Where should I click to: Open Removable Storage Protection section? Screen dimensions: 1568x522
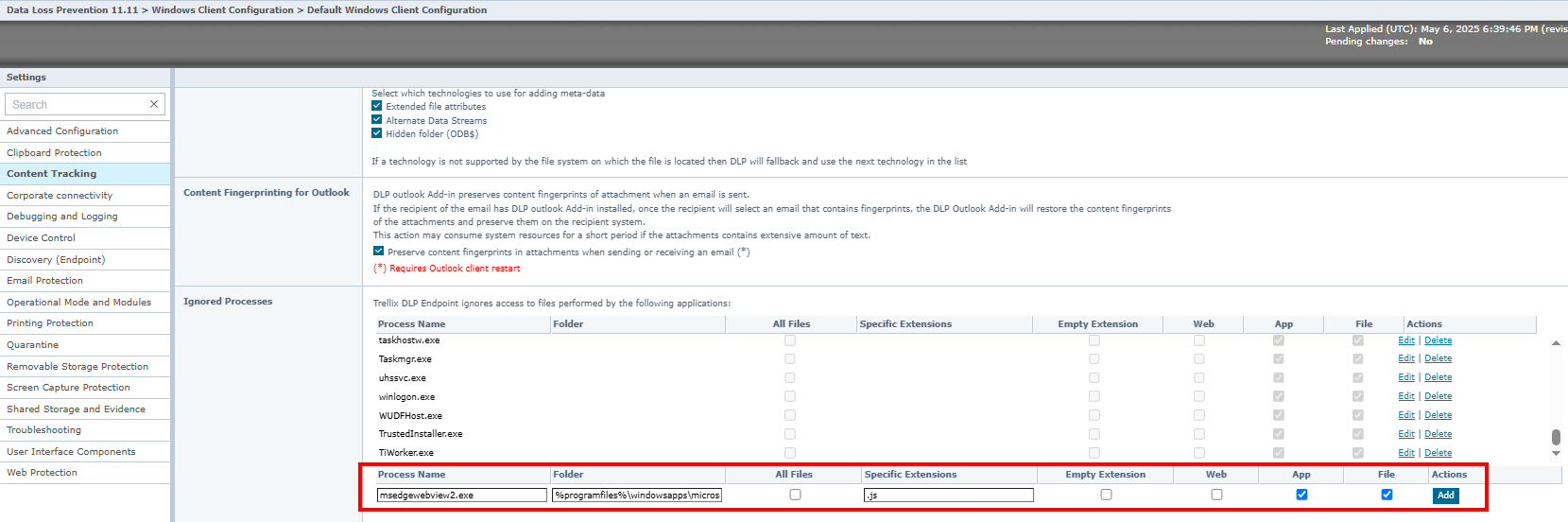click(x=78, y=367)
